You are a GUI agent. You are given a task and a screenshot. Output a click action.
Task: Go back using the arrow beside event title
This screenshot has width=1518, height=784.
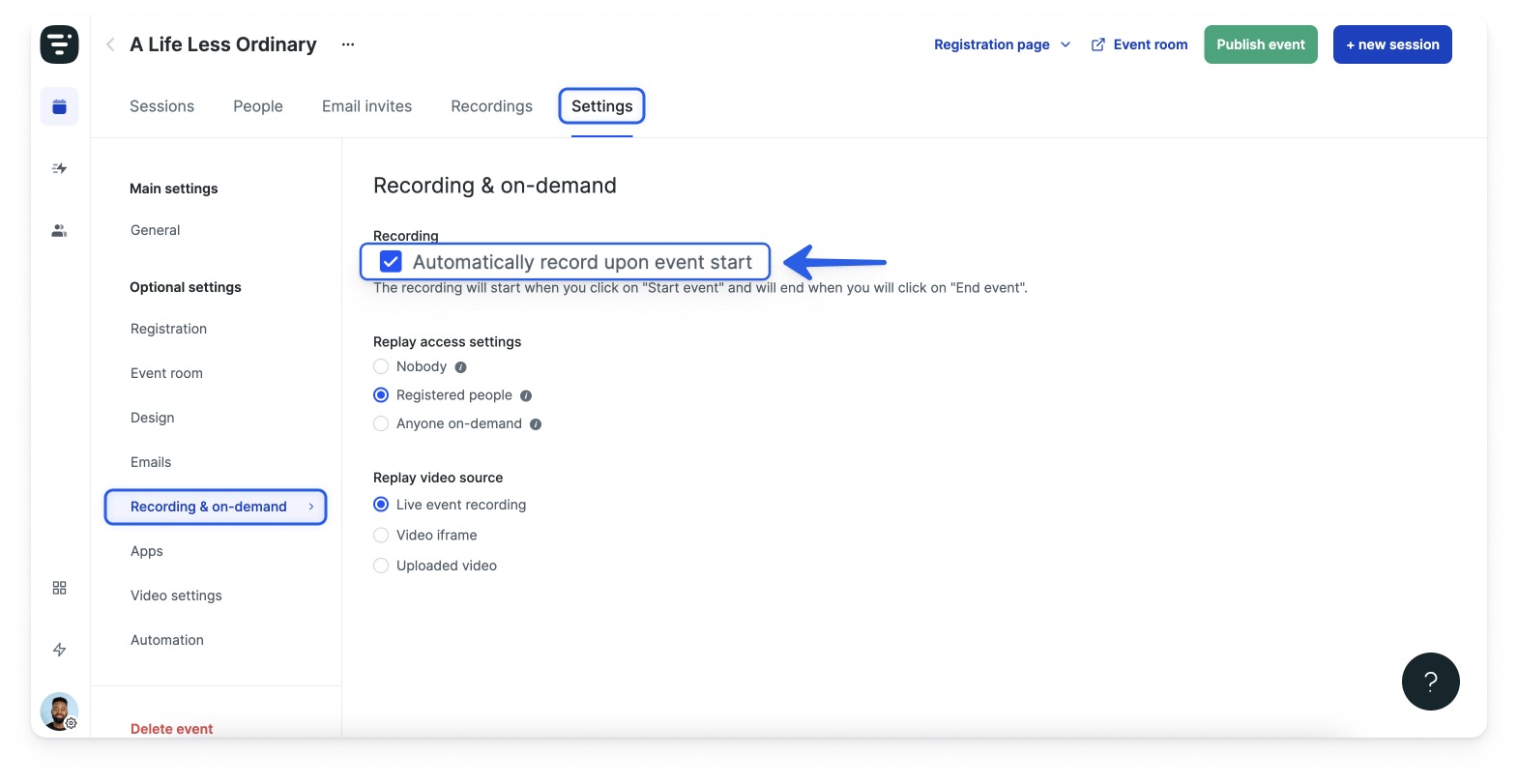pos(110,44)
